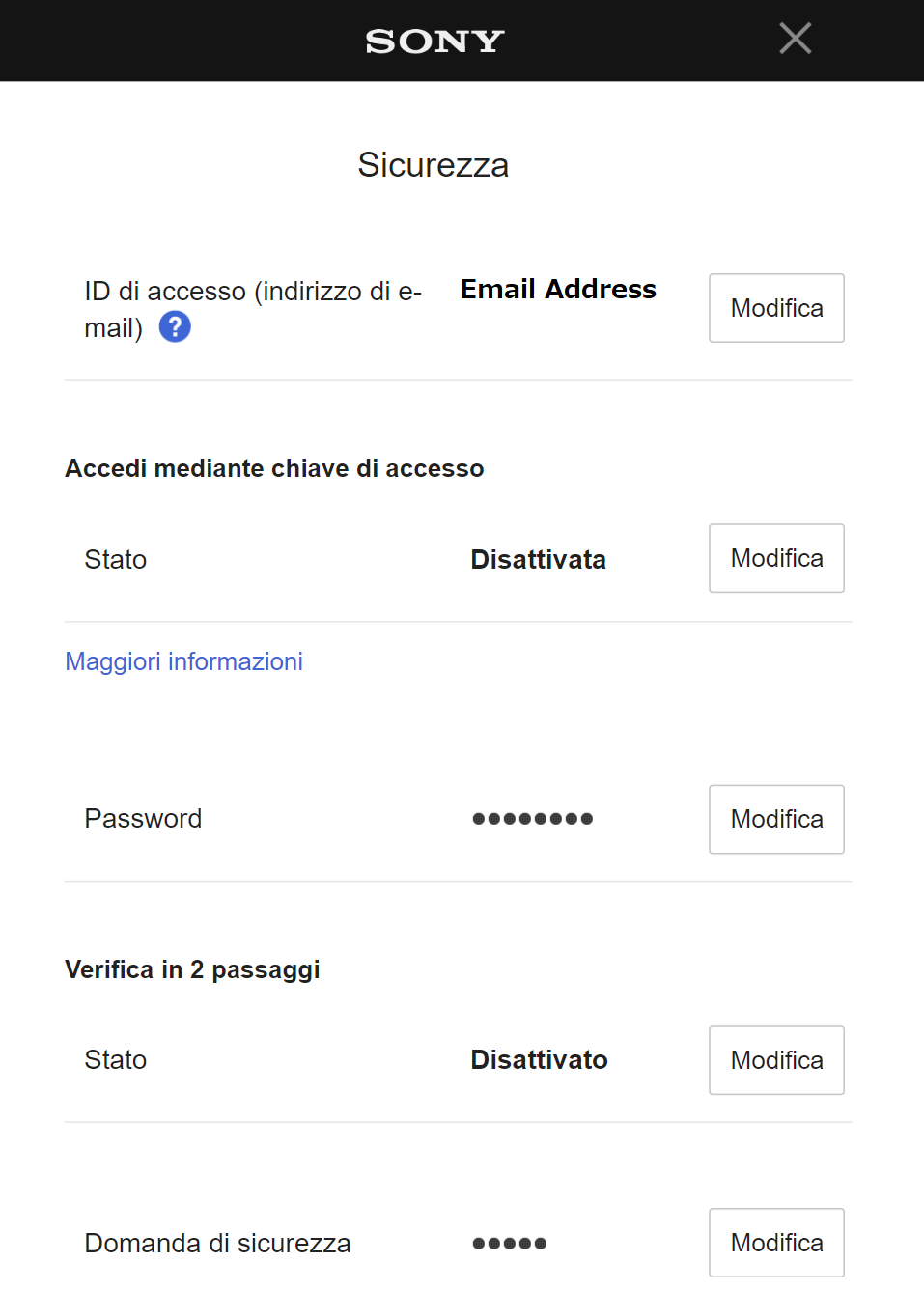The image size is (924, 1291).
Task: Click the masked dots in the Password row
Action: 532,819
